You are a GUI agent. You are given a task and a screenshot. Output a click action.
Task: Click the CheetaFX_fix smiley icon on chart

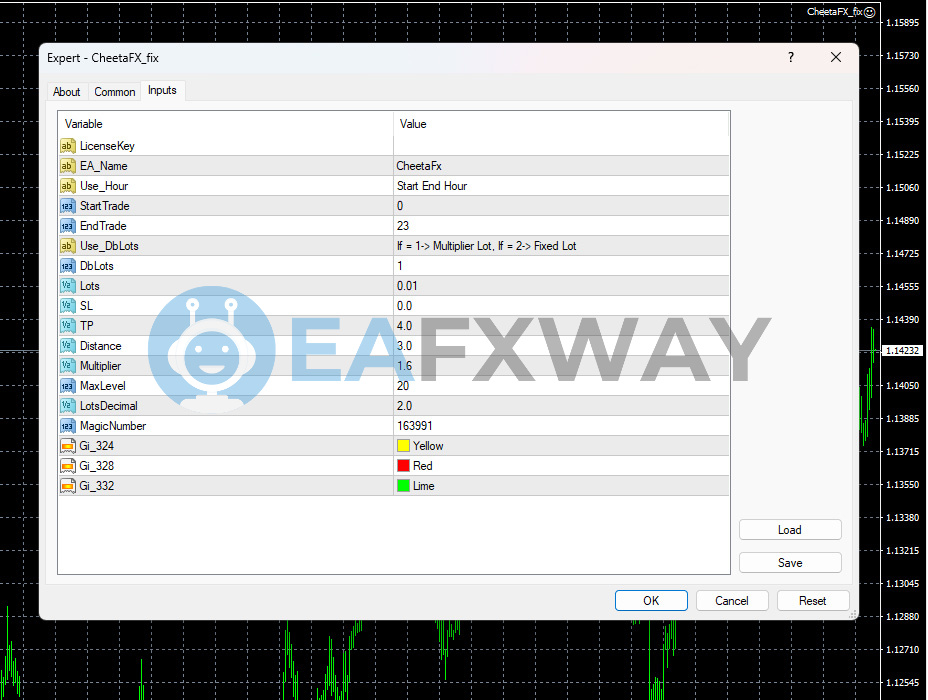coord(870,12)
